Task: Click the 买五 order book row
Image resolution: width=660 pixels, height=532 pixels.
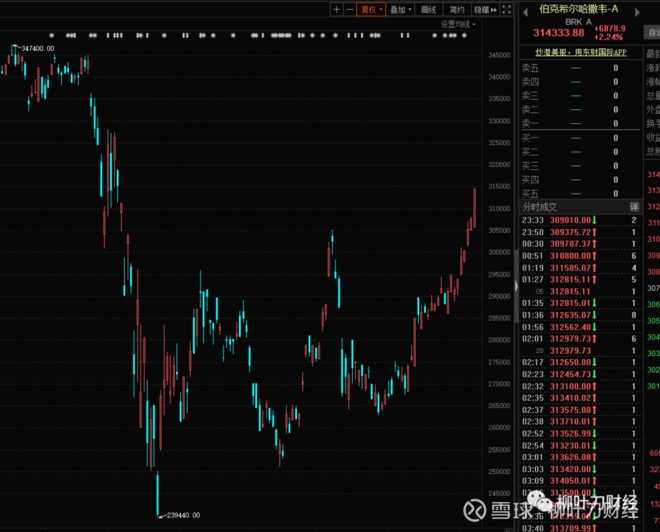Action: (x=580, y=194)
